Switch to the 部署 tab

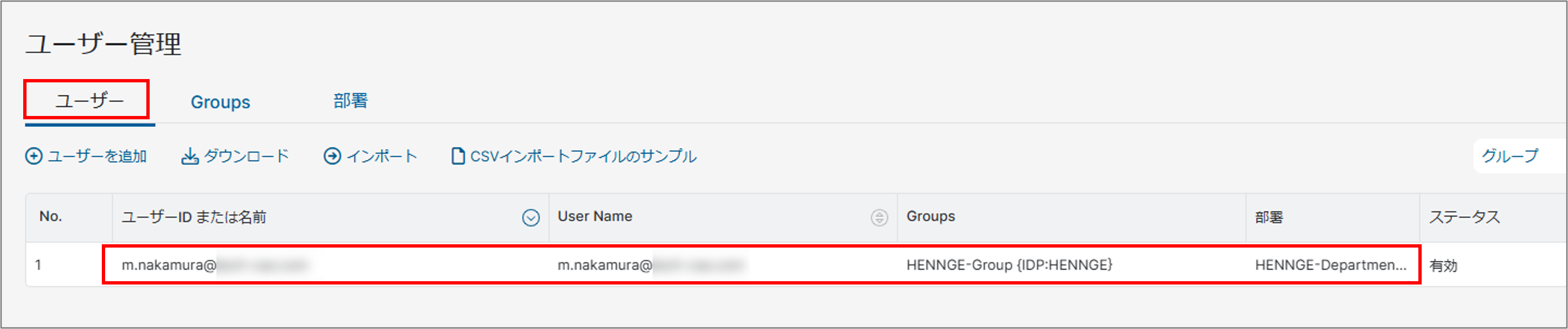point(350,100)
